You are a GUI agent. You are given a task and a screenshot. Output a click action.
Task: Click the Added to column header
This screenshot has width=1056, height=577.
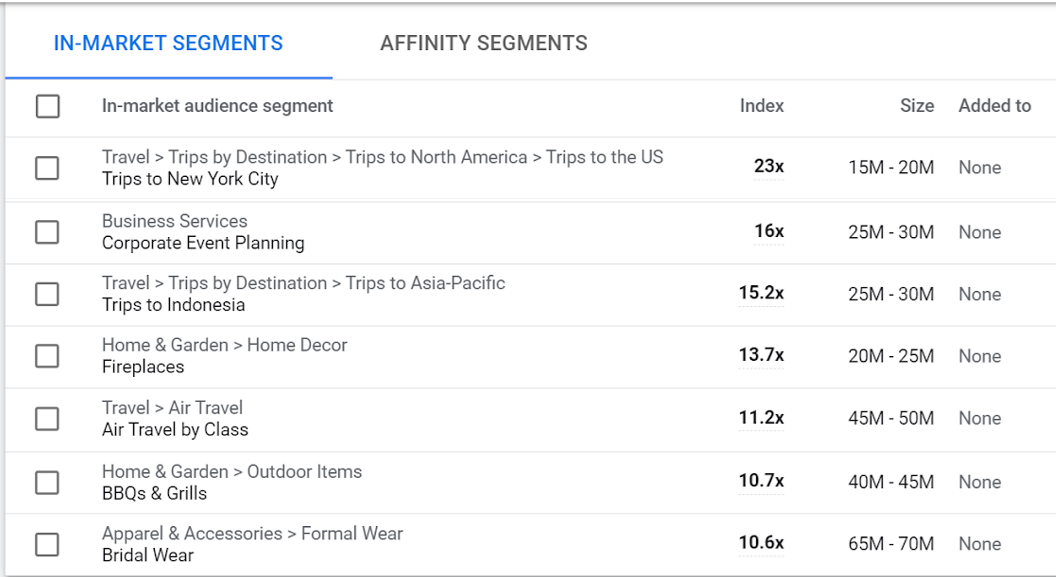(x=994, y=106)
